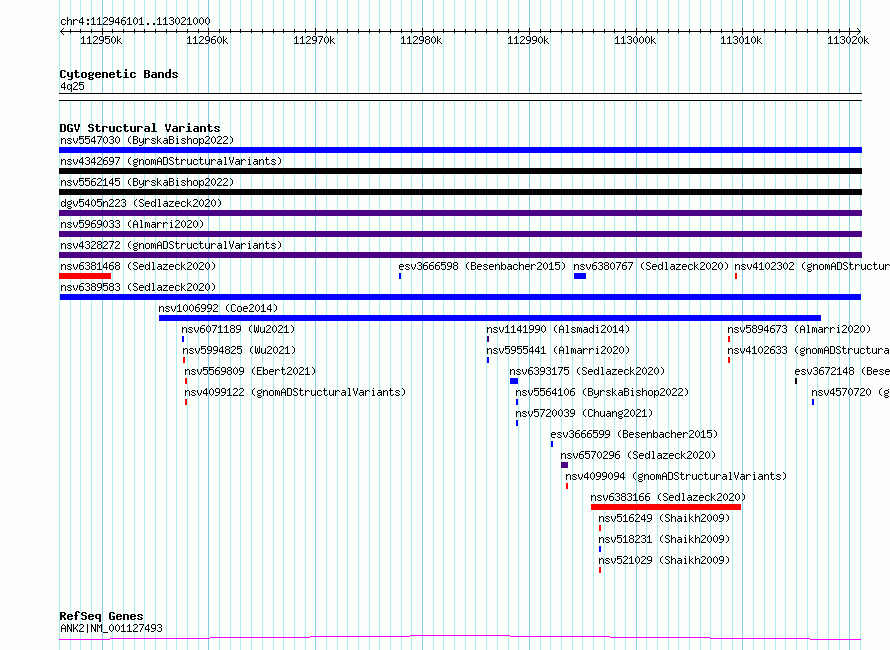The width and height of the screenshot is (890, 650).
Task: Click the Cytogenetic Bands track title
Action: click(x=119, y=74)
